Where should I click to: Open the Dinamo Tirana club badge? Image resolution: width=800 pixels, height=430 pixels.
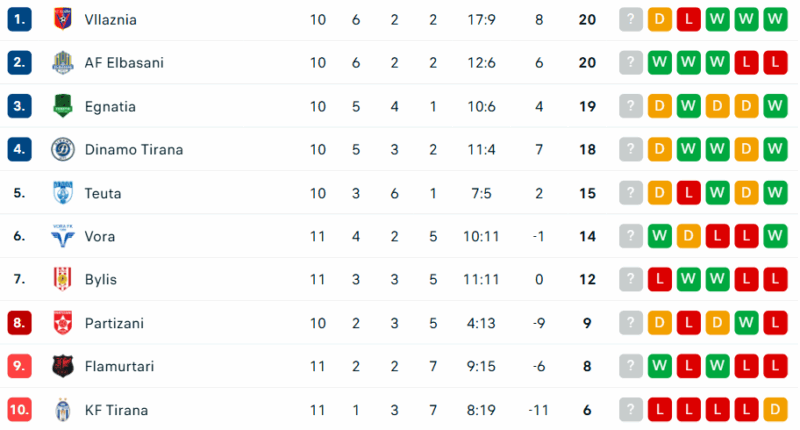click(x=63, y=150)
